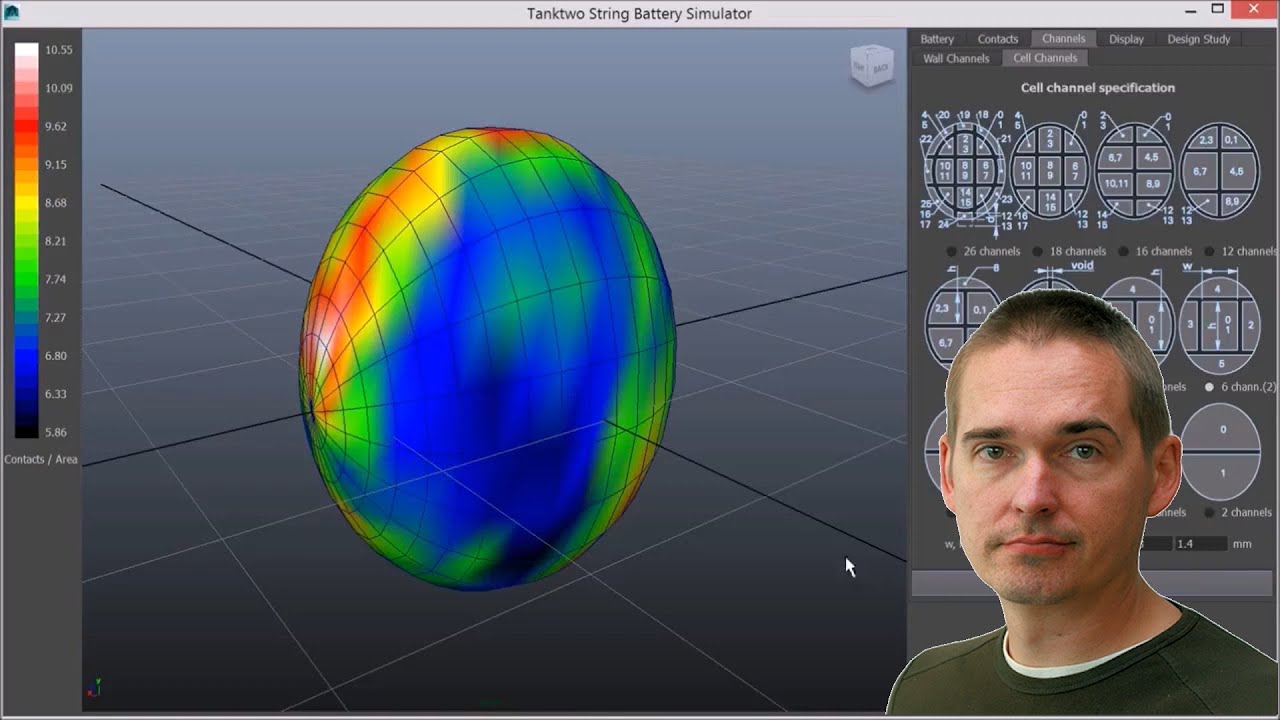Choose the 16 channels radio option
1280x720 pixels.
click(1124, 251)
